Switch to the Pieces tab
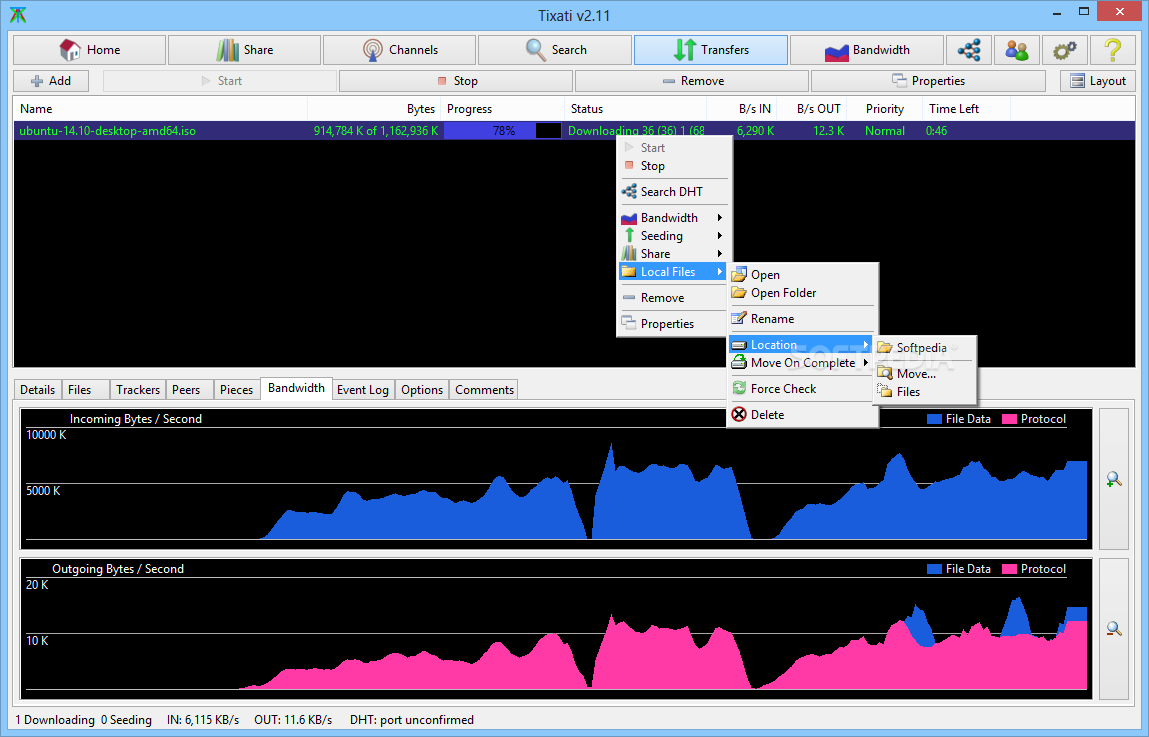 click(237, 390)
